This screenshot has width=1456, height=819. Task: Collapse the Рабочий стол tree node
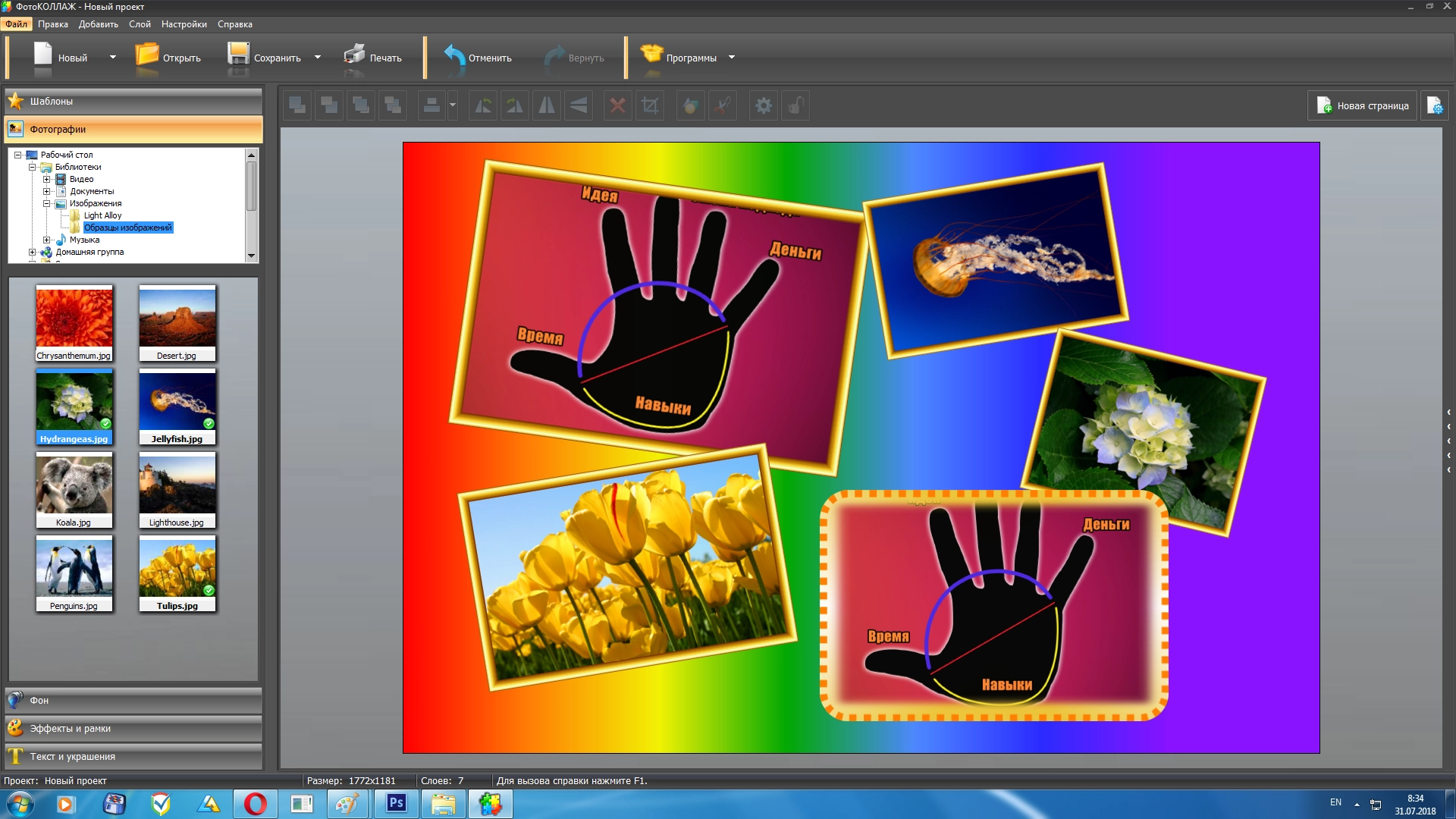pos(17,155)
